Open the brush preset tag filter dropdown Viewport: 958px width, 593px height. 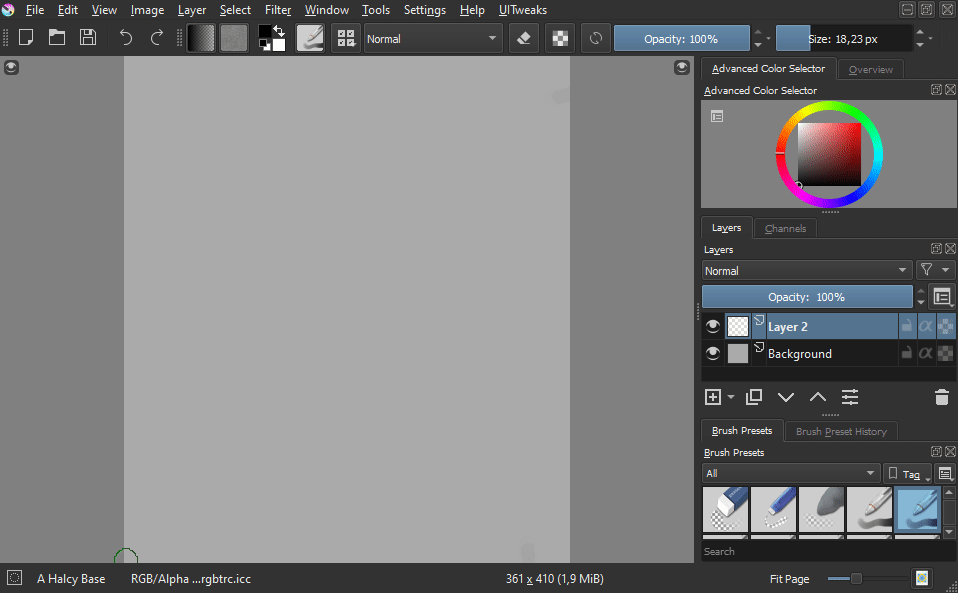click(x=790, y=473)
